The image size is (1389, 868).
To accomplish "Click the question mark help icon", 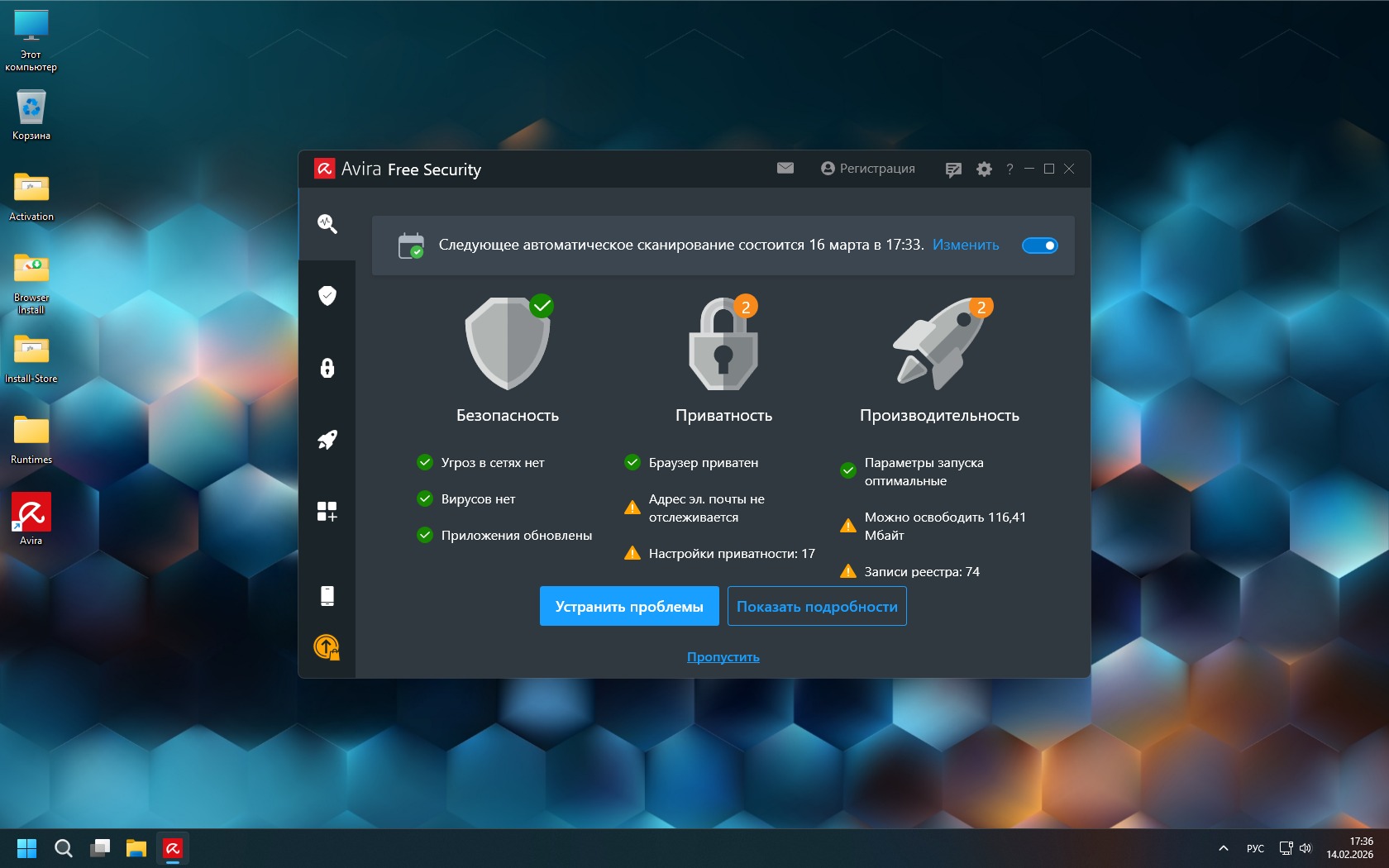I will point(1010,169).
